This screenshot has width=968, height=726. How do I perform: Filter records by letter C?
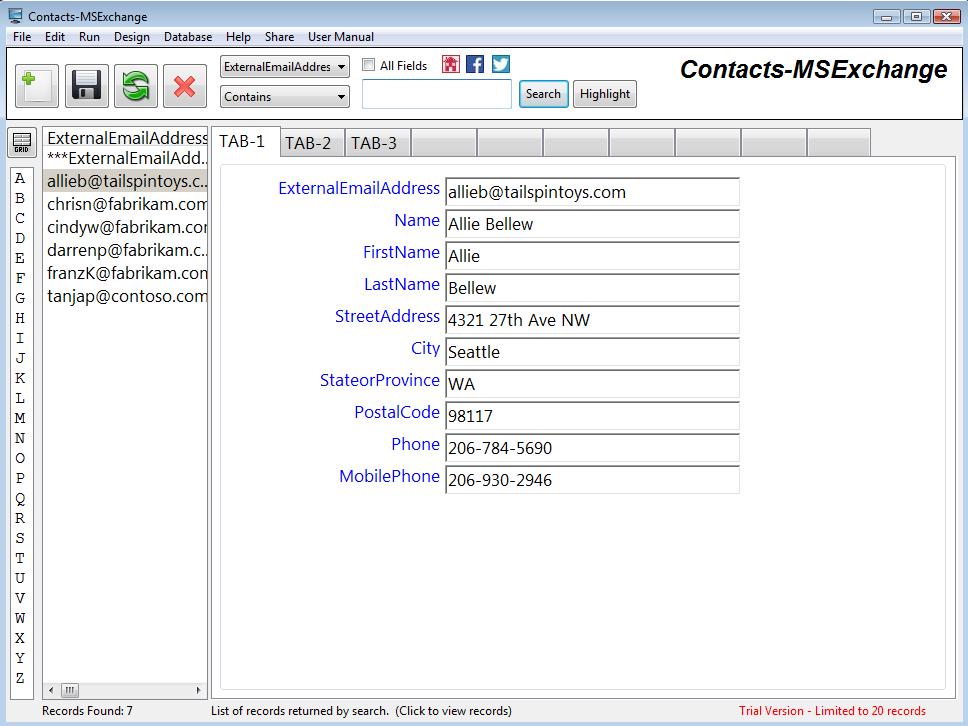[x=20, y=219]
